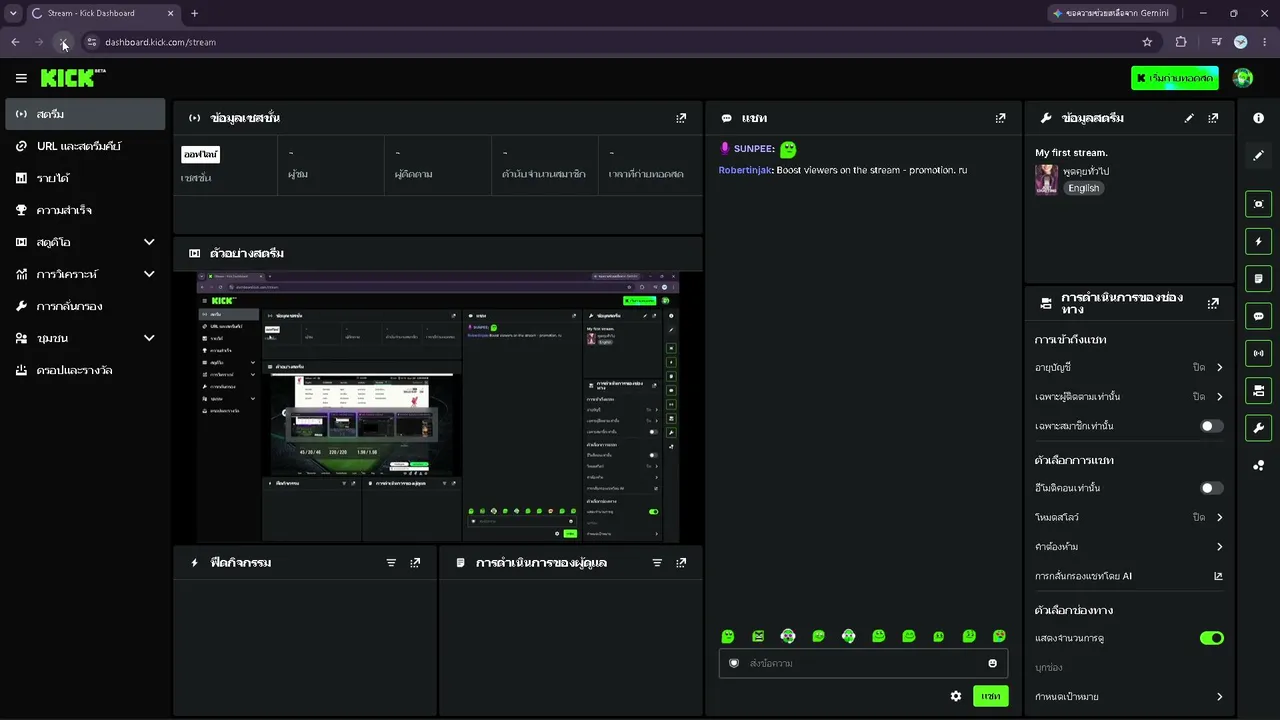Image resolution: width=1280 pixels, height=720 pixels.
Task: Focus the chat message input field
Action: pyautogui.click(x=863, y=663)
